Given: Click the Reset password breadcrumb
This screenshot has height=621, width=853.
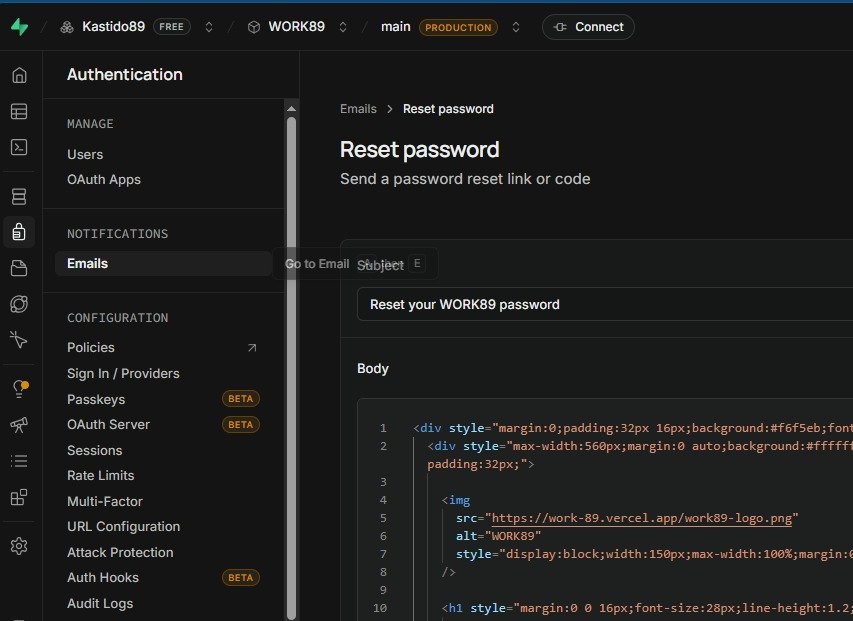Looking at the screenshot, I should (448, 109).
